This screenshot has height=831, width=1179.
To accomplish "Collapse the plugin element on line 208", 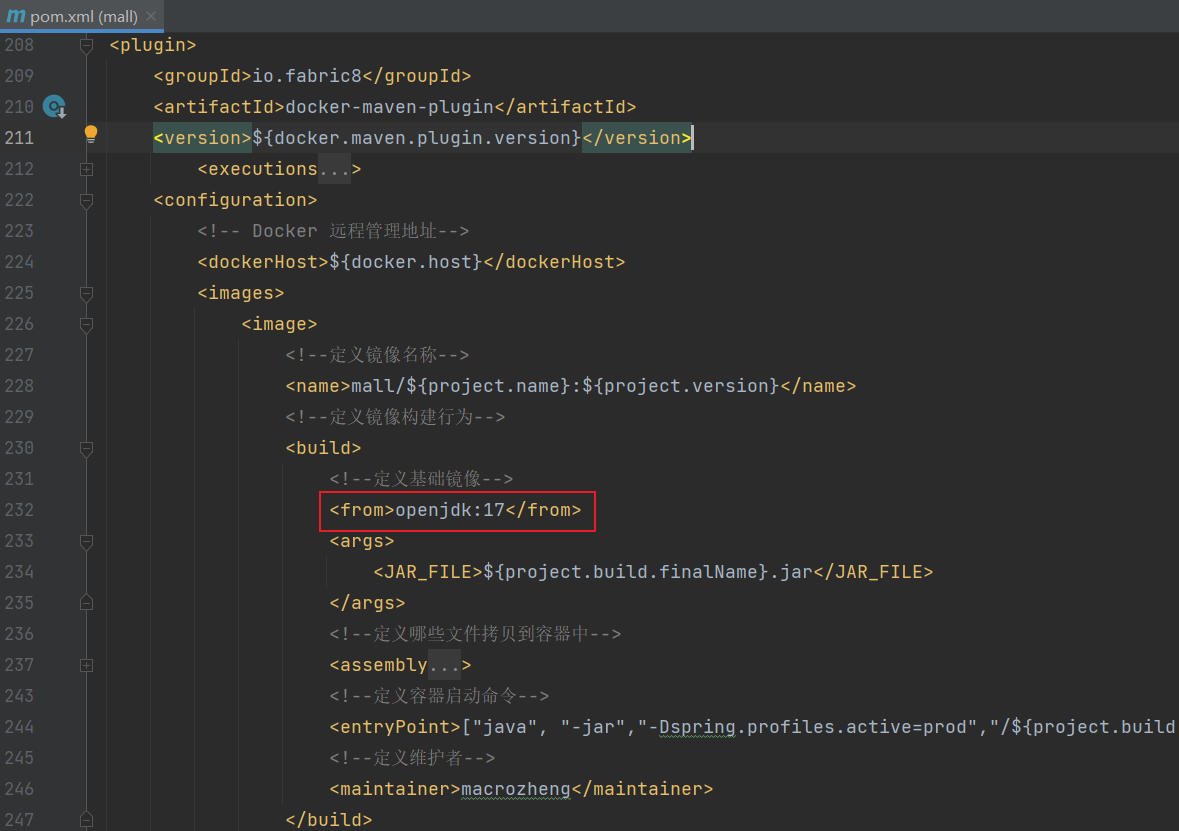I will (87, 45).
